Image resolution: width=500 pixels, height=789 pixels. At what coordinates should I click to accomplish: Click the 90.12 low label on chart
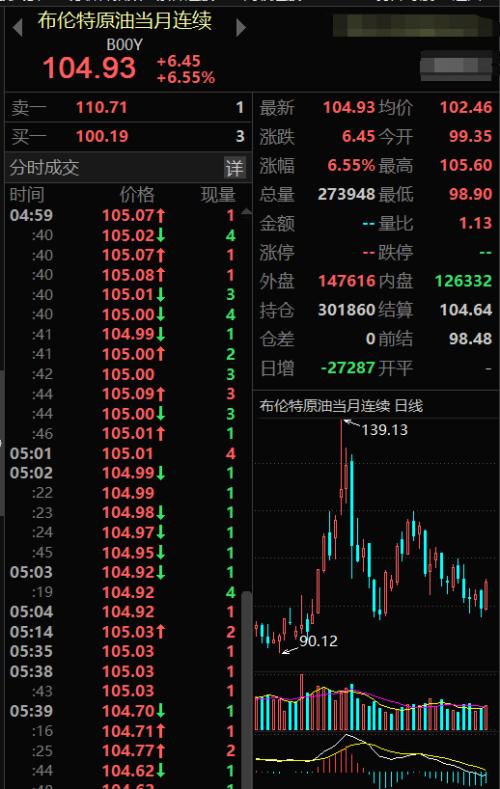[318, 641]
